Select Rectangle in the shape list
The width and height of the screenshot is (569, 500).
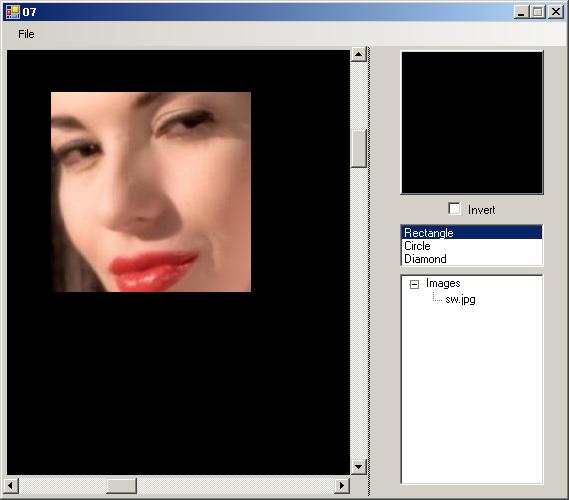471,233
